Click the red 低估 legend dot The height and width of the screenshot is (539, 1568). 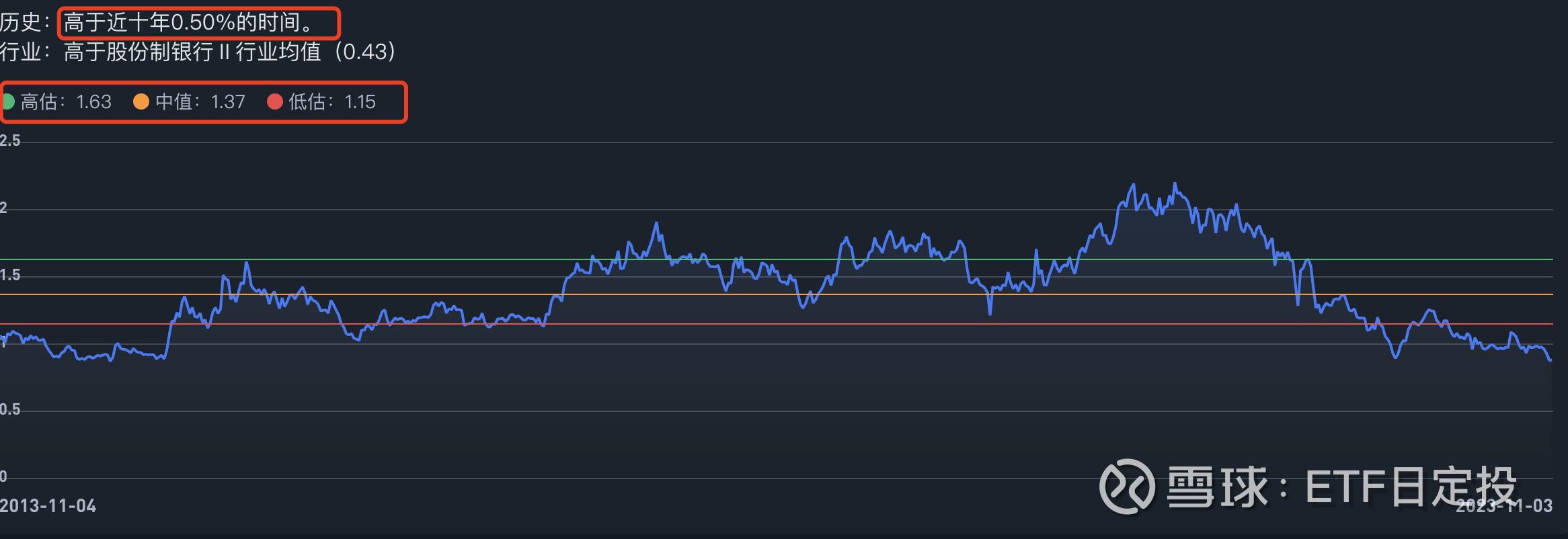click(x=275, y=101)
